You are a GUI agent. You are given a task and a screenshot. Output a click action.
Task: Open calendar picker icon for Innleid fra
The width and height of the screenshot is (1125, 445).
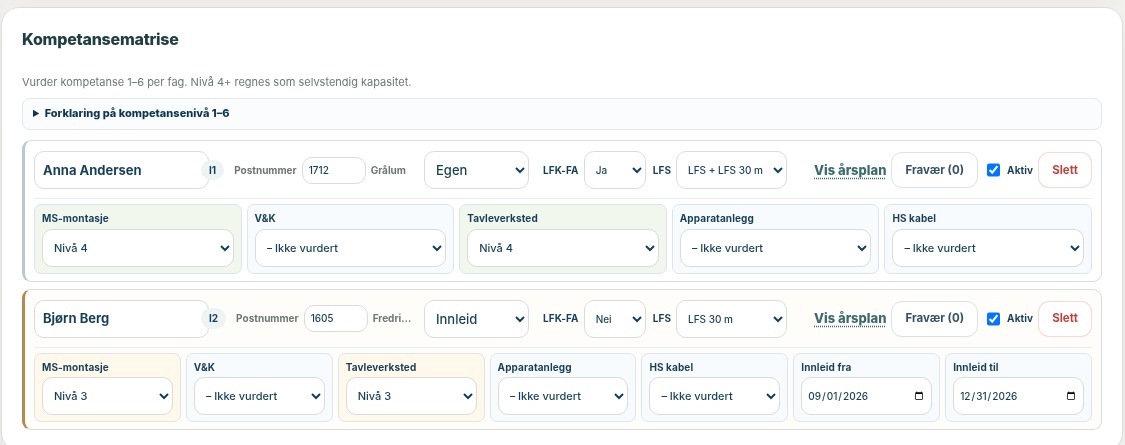[919, 396]
